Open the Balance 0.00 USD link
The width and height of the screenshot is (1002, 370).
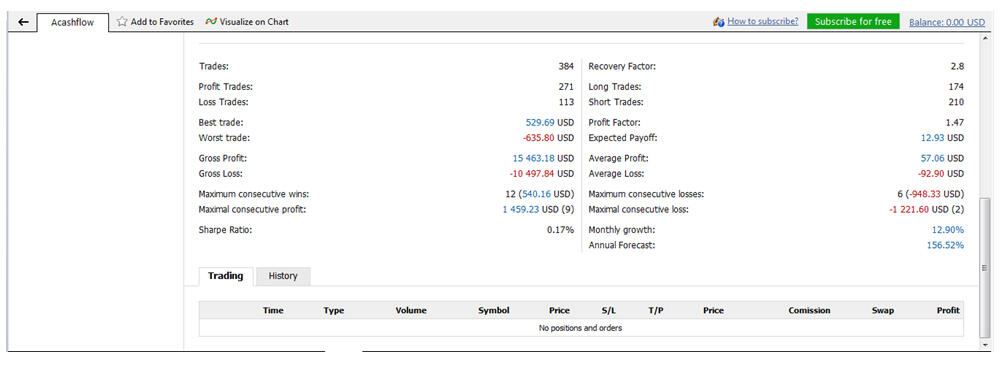click(x=947, y=22)
